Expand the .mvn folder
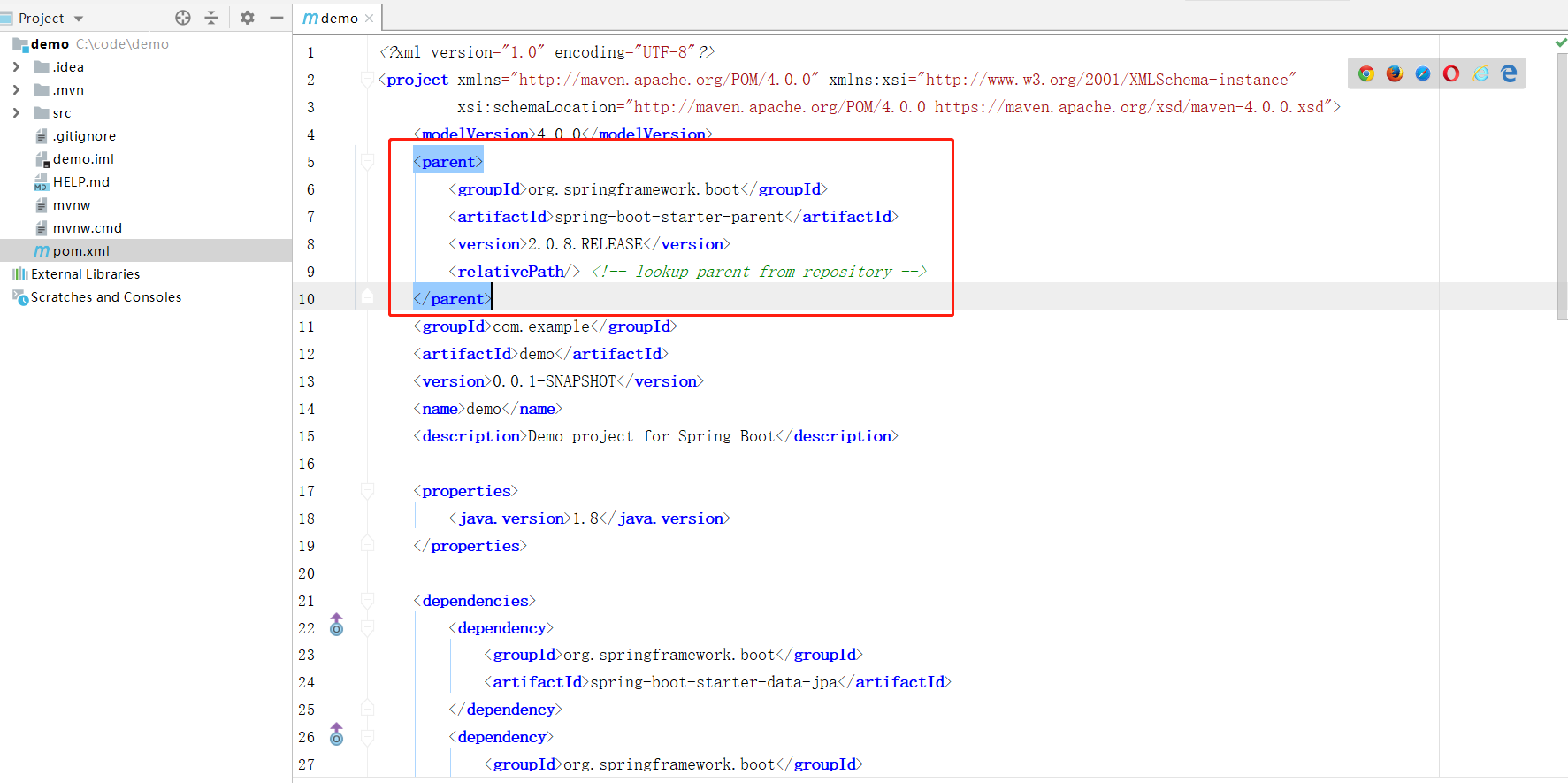The width and height of the screenshot is (1568, 783). click(x=16, y=89)
